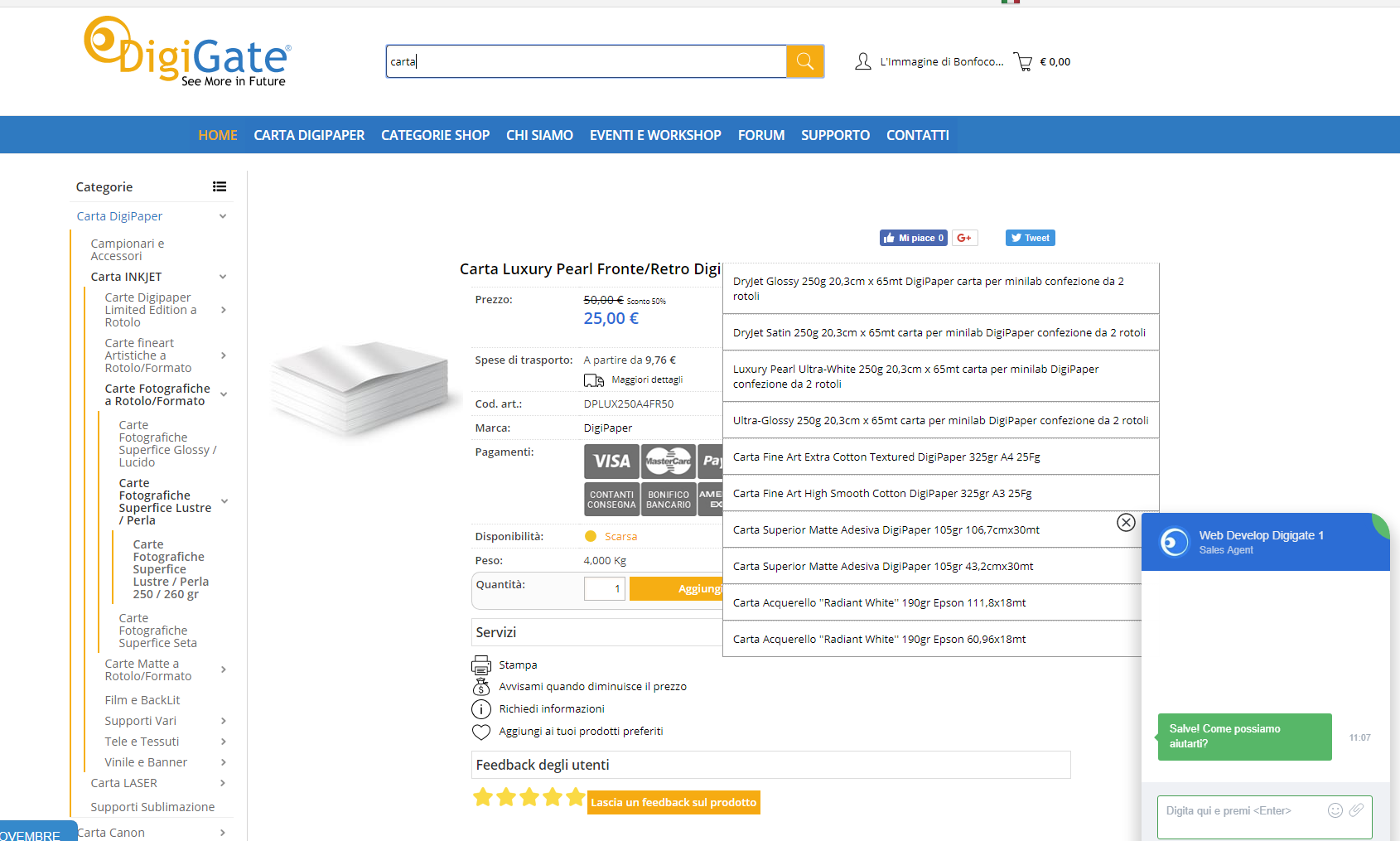Open the EVENTI E WORKSHOP menu
The height and width of the screenshot is (841, 1400).
click(655, 135)
